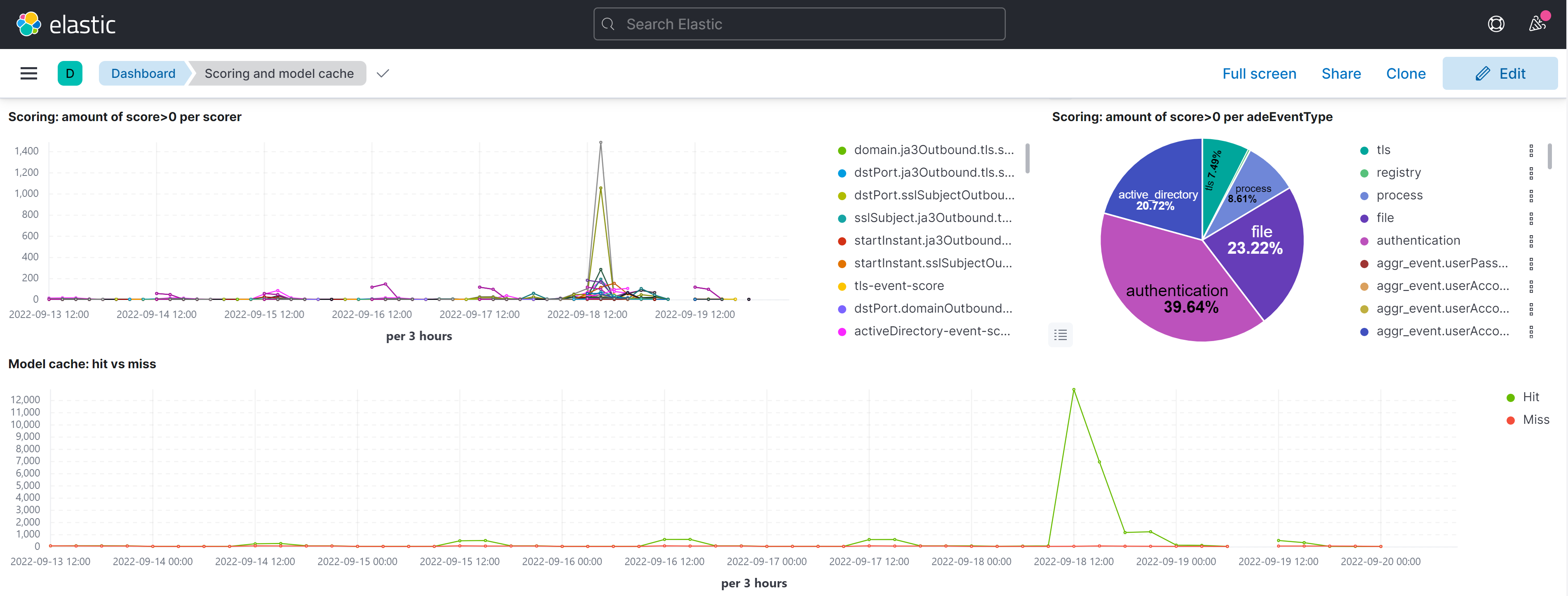Viewport: 1568px width, 596px height.
Task: Toggle the Hit series in the cache legend
Action: (1528, 397)
